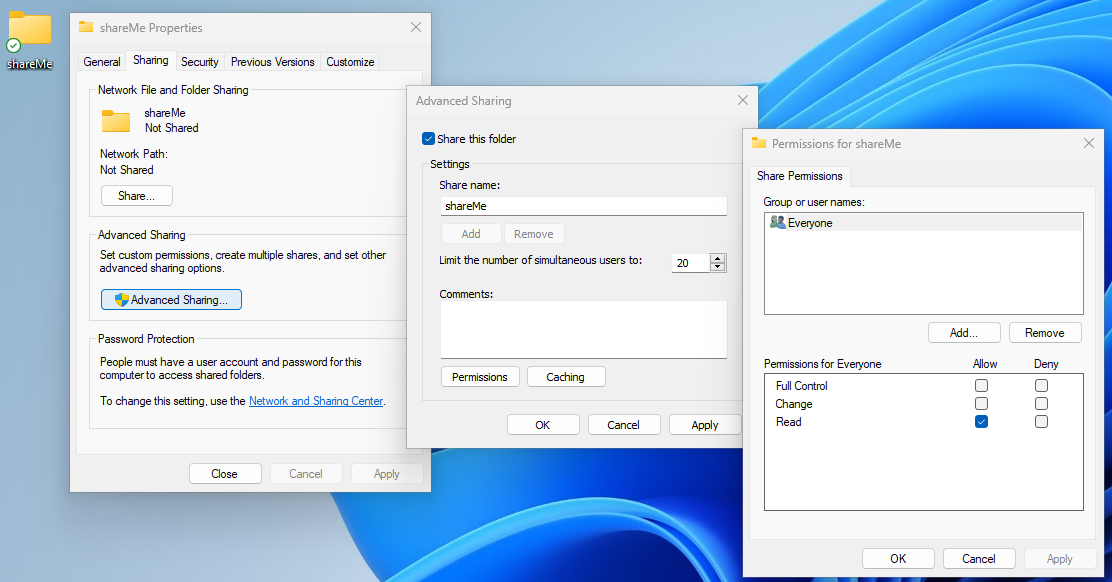The height and width of the screenshot is (582, 1112).
Task: Select the Everyone group entry
Action: 809,223
